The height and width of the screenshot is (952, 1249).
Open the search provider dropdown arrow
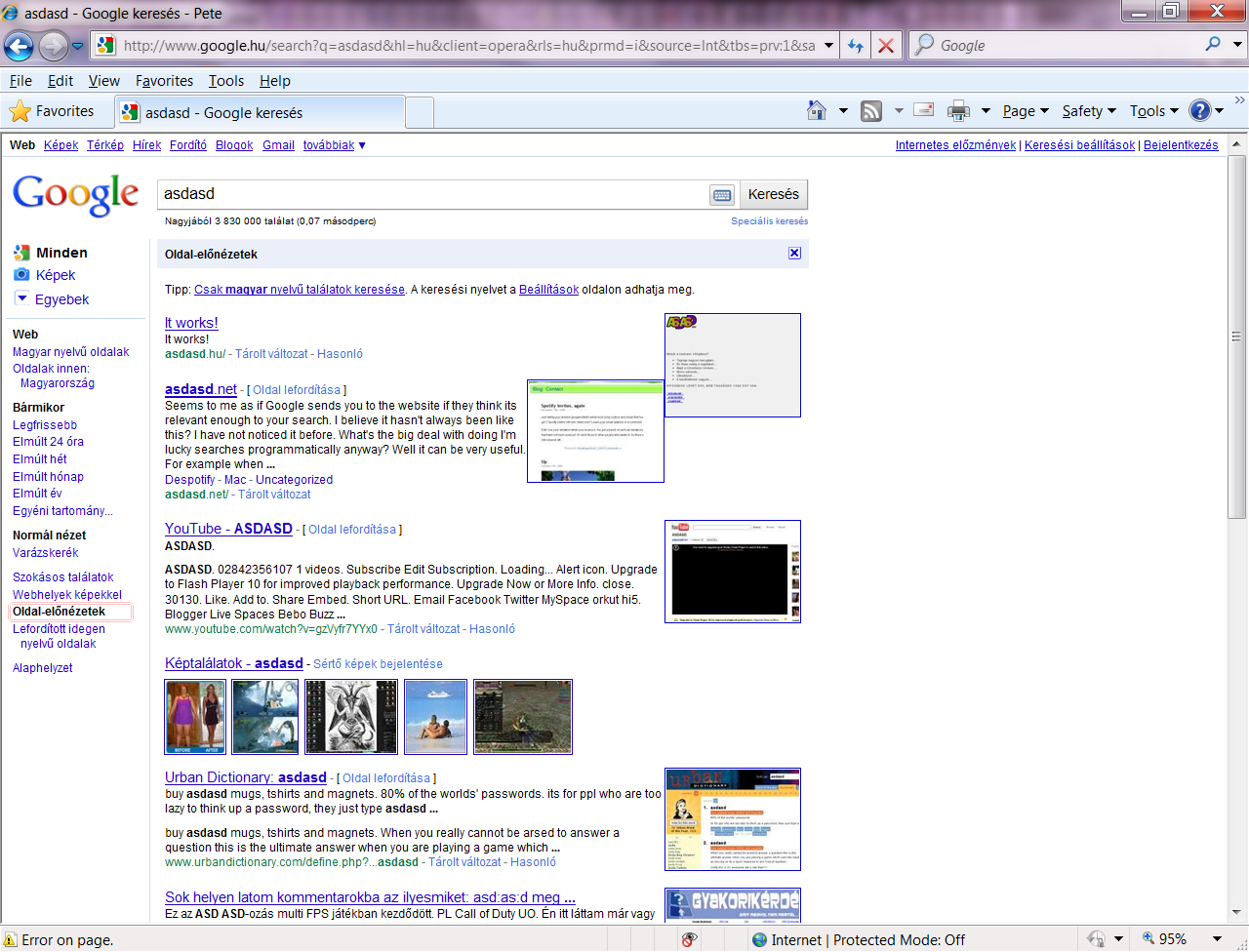pyautogui.click(x=1237, y=45)
